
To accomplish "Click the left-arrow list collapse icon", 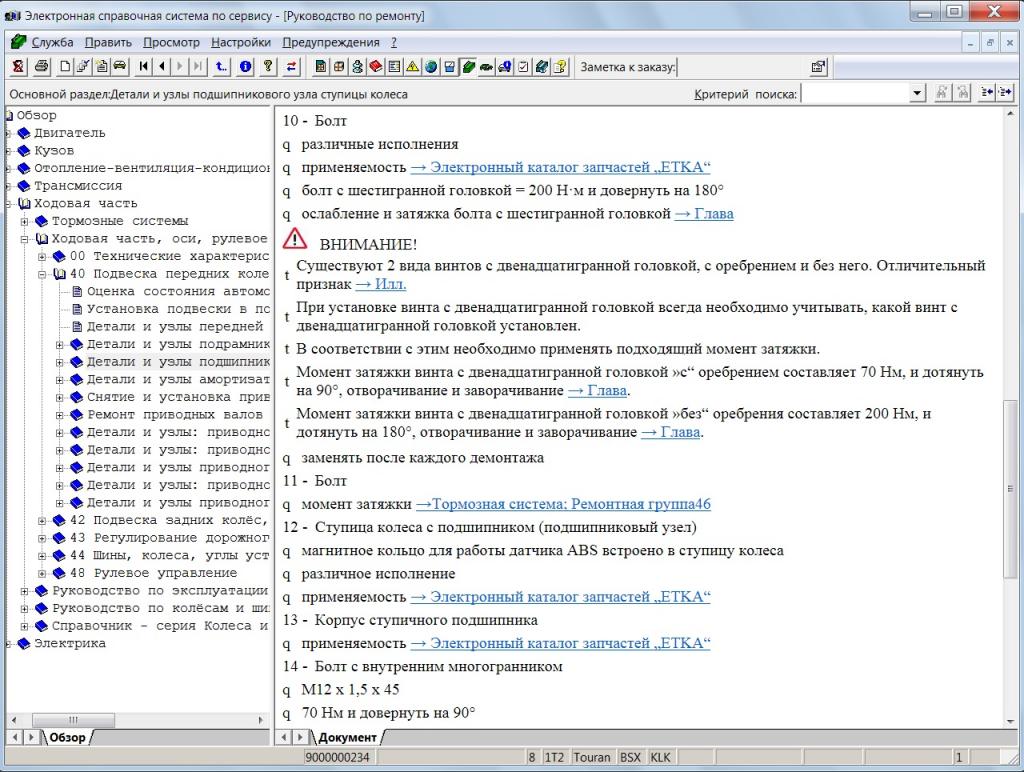I will (x=987, y=93).
